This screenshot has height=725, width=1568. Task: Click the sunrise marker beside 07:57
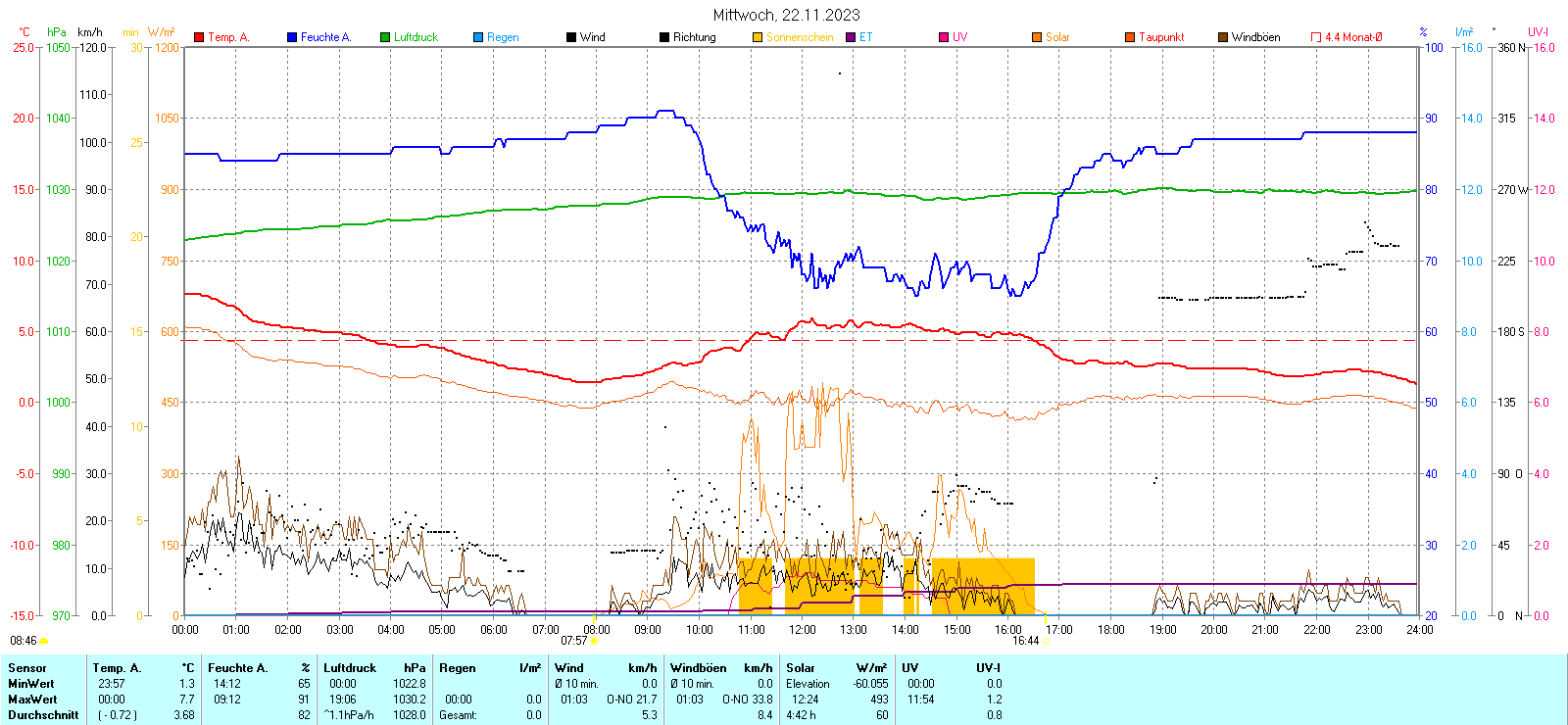click(x=595, y=641)
